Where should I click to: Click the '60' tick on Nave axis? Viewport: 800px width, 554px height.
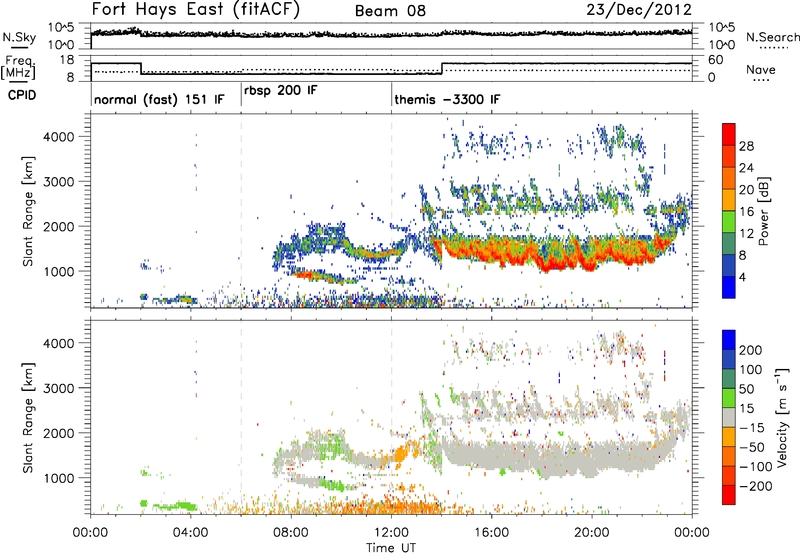(716, 60)
